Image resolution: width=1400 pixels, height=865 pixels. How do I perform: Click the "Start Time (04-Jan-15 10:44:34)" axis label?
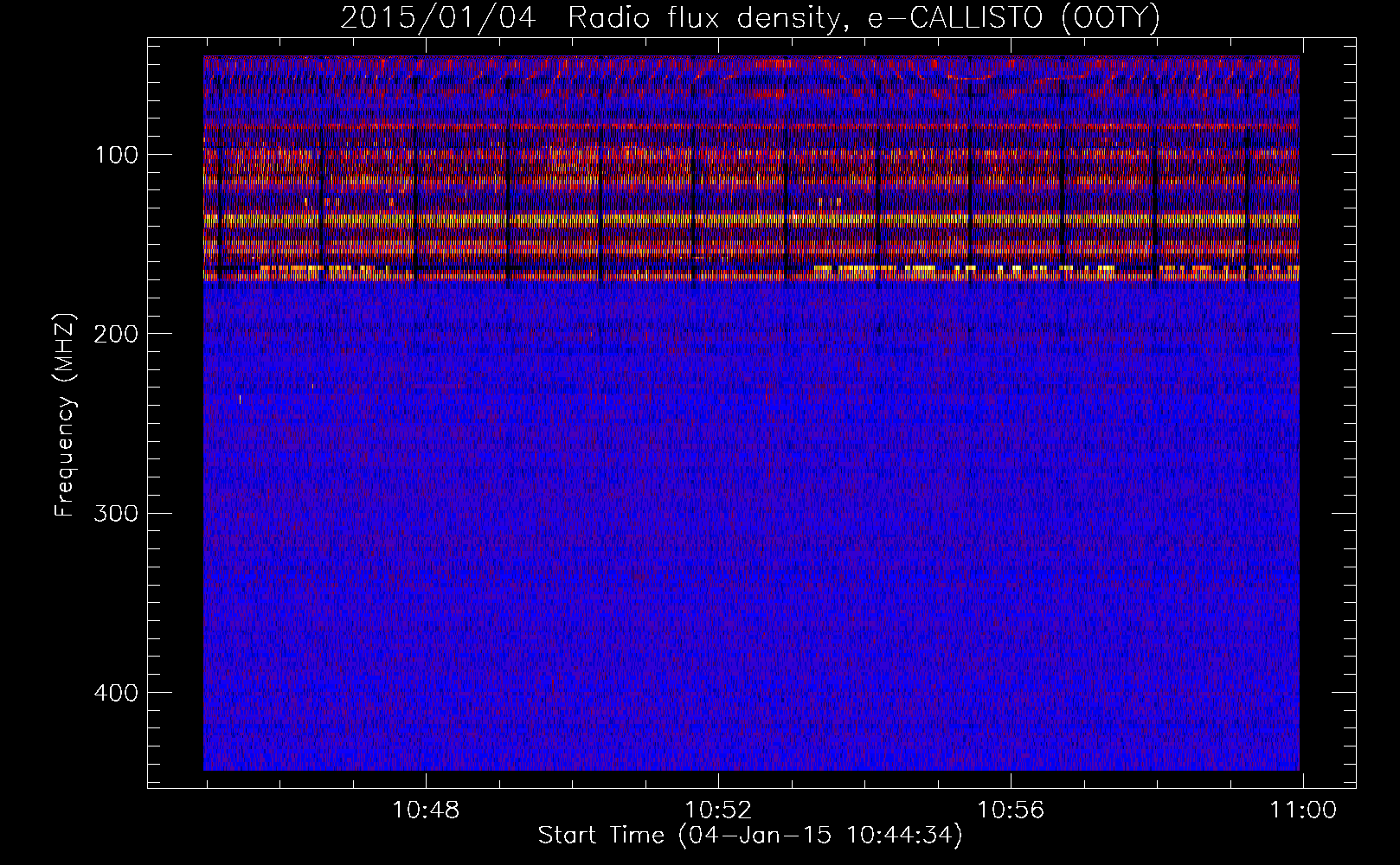point(750,836)
